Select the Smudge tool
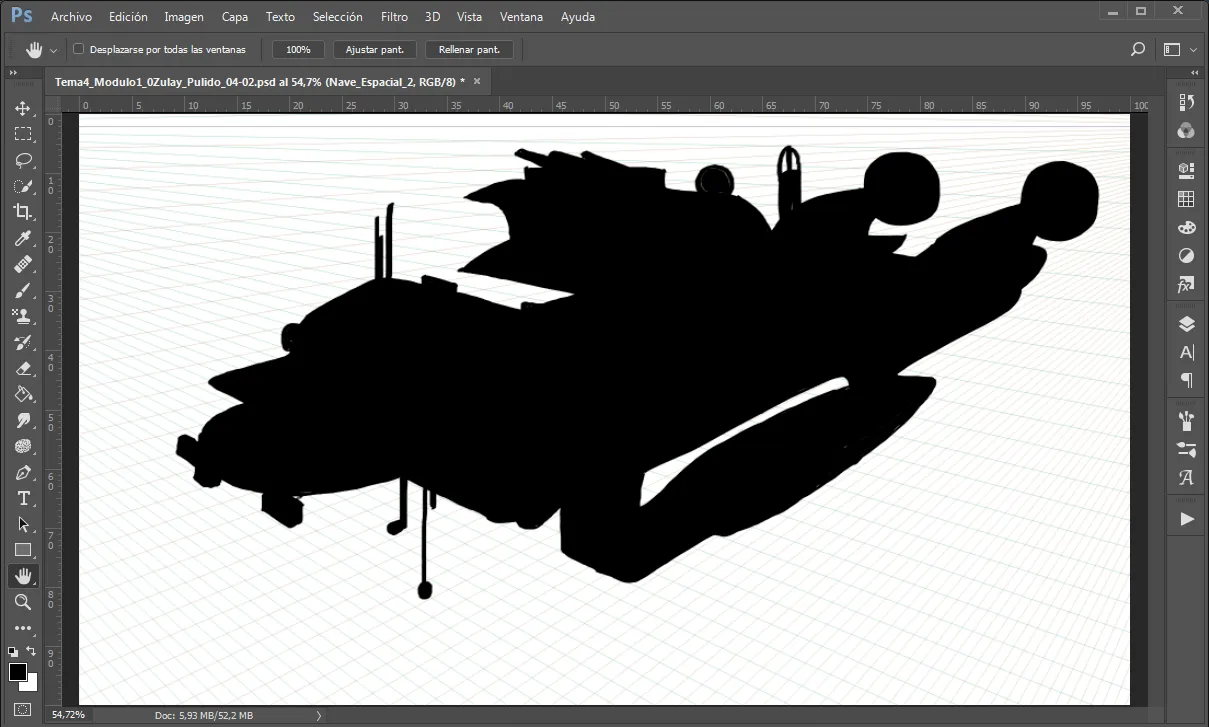 pos(23,420)
